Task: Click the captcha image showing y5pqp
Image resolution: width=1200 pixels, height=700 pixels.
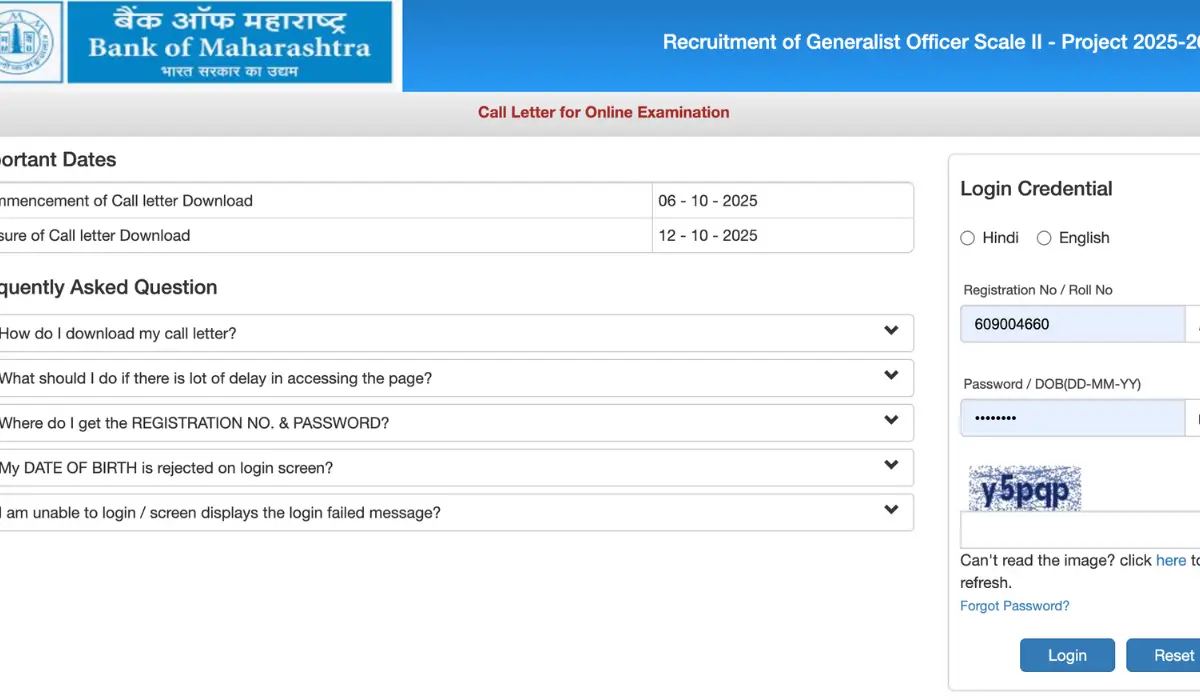Action: tap(1024, 488)
